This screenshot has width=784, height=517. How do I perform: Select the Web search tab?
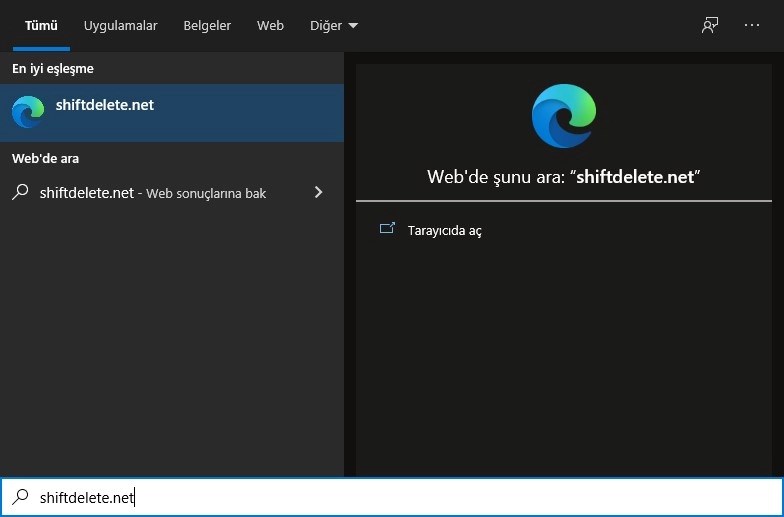[270, 26]
